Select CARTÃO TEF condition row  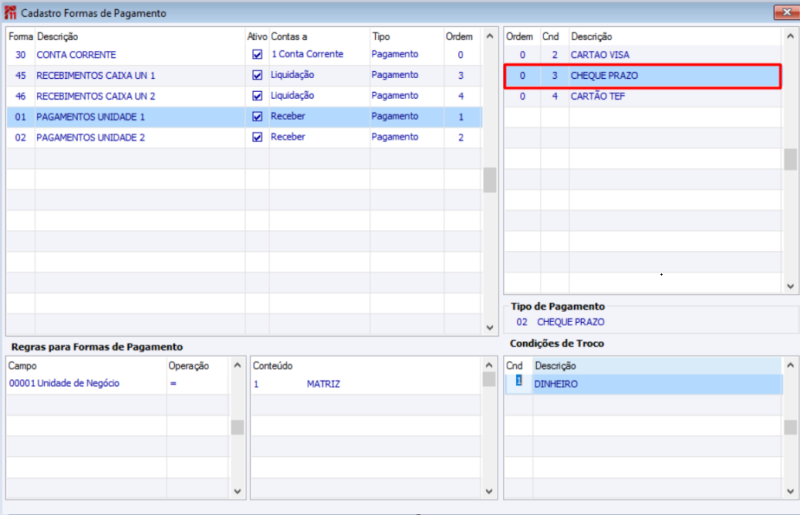[x=643, y=96]
